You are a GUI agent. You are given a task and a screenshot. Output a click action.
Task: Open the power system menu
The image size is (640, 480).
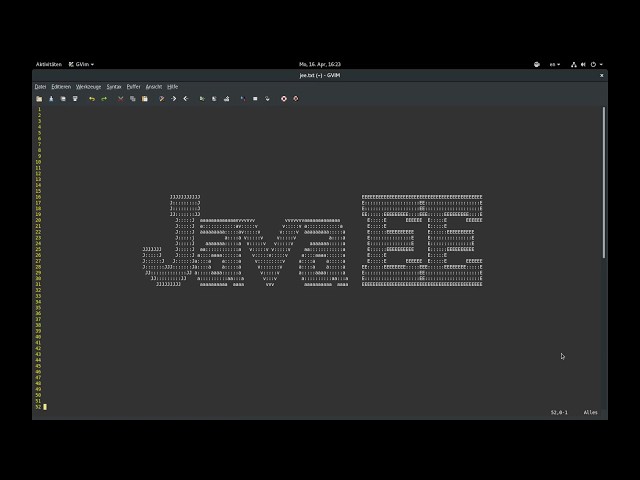(596, 64)
